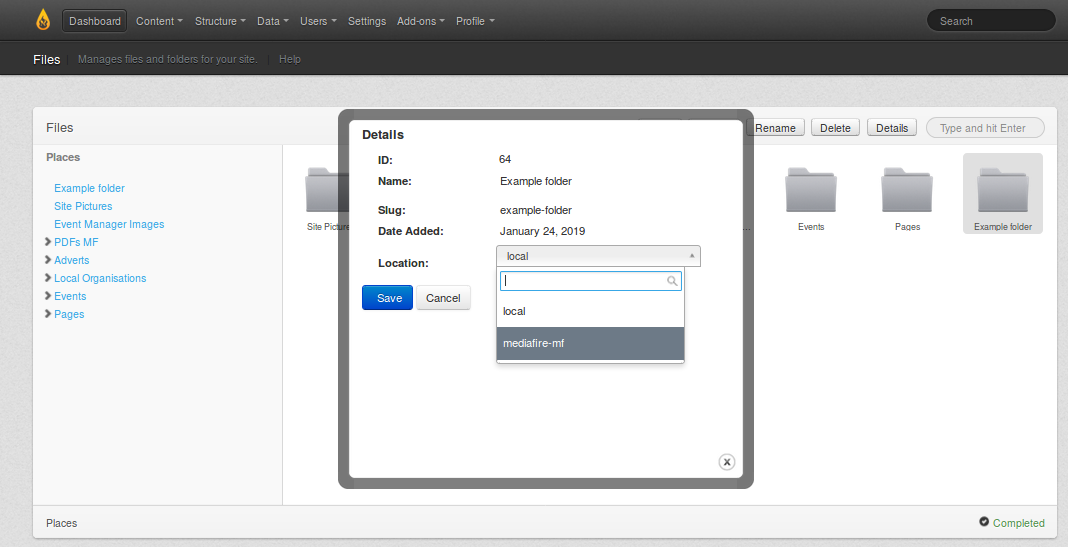Open Event Manager Images link in Places

tap(109, 224)
